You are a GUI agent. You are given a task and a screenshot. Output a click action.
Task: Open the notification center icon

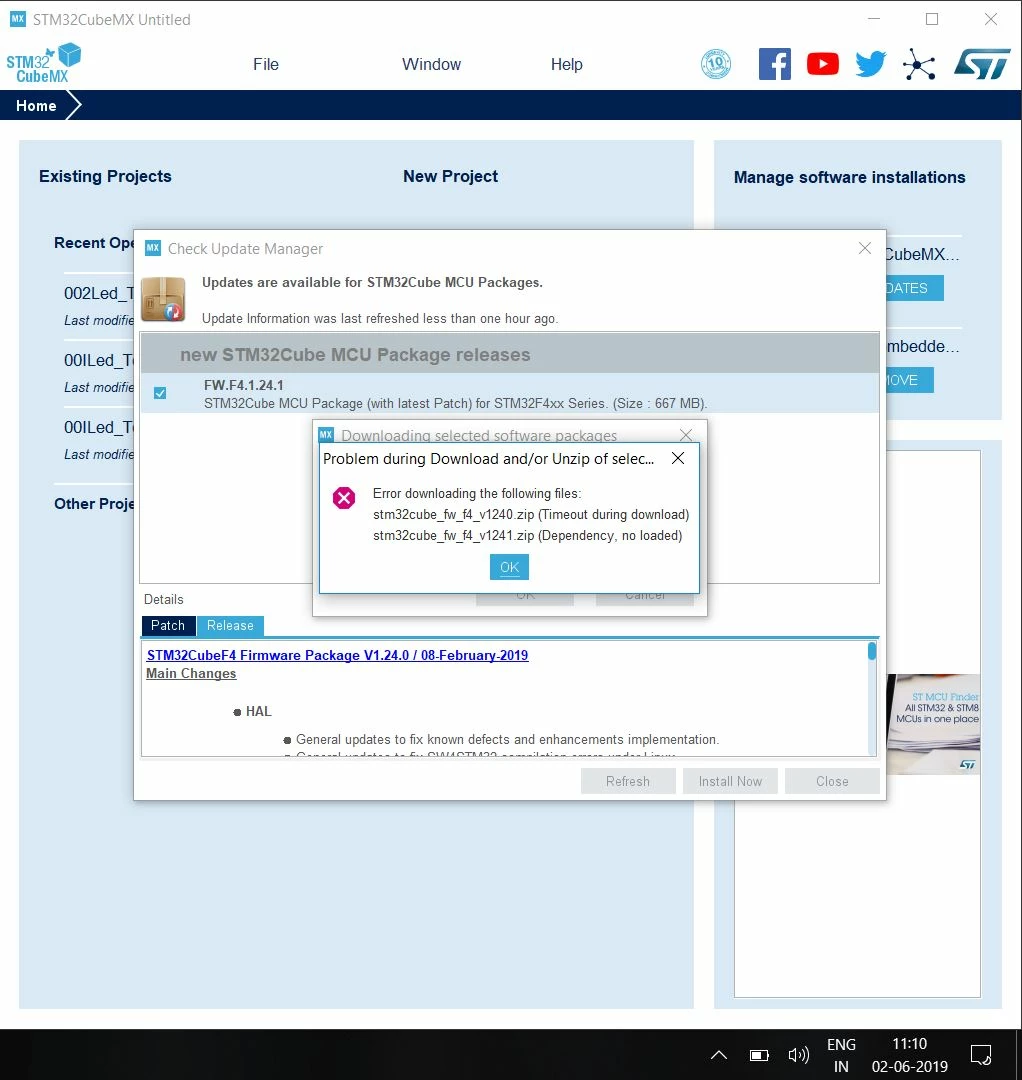981,1055
